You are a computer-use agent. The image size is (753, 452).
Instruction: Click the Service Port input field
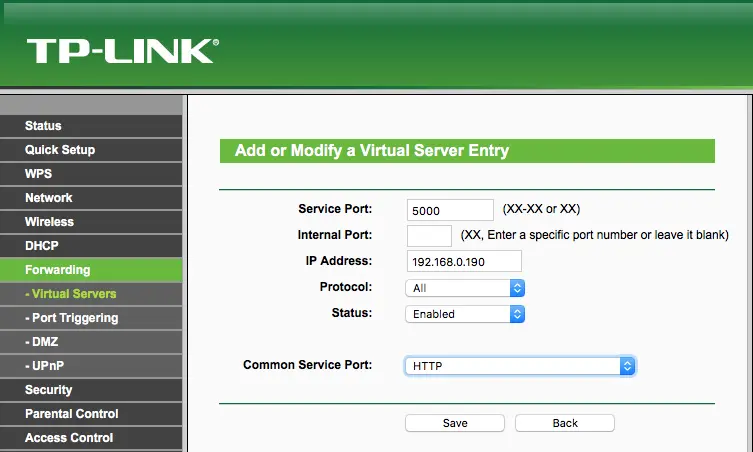tap(450, 210)
